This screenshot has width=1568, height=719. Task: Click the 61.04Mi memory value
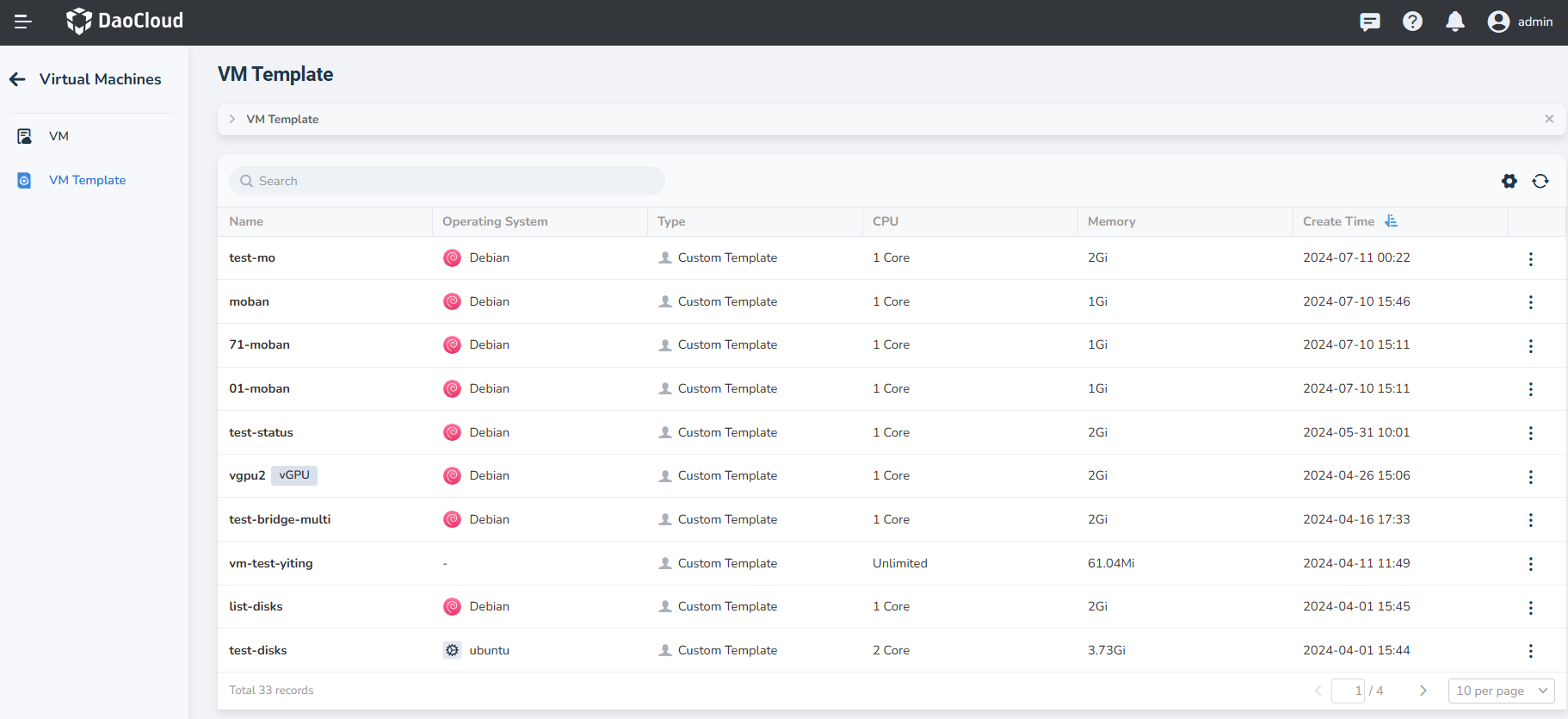pyautogui.click(x=1111, y=563)
